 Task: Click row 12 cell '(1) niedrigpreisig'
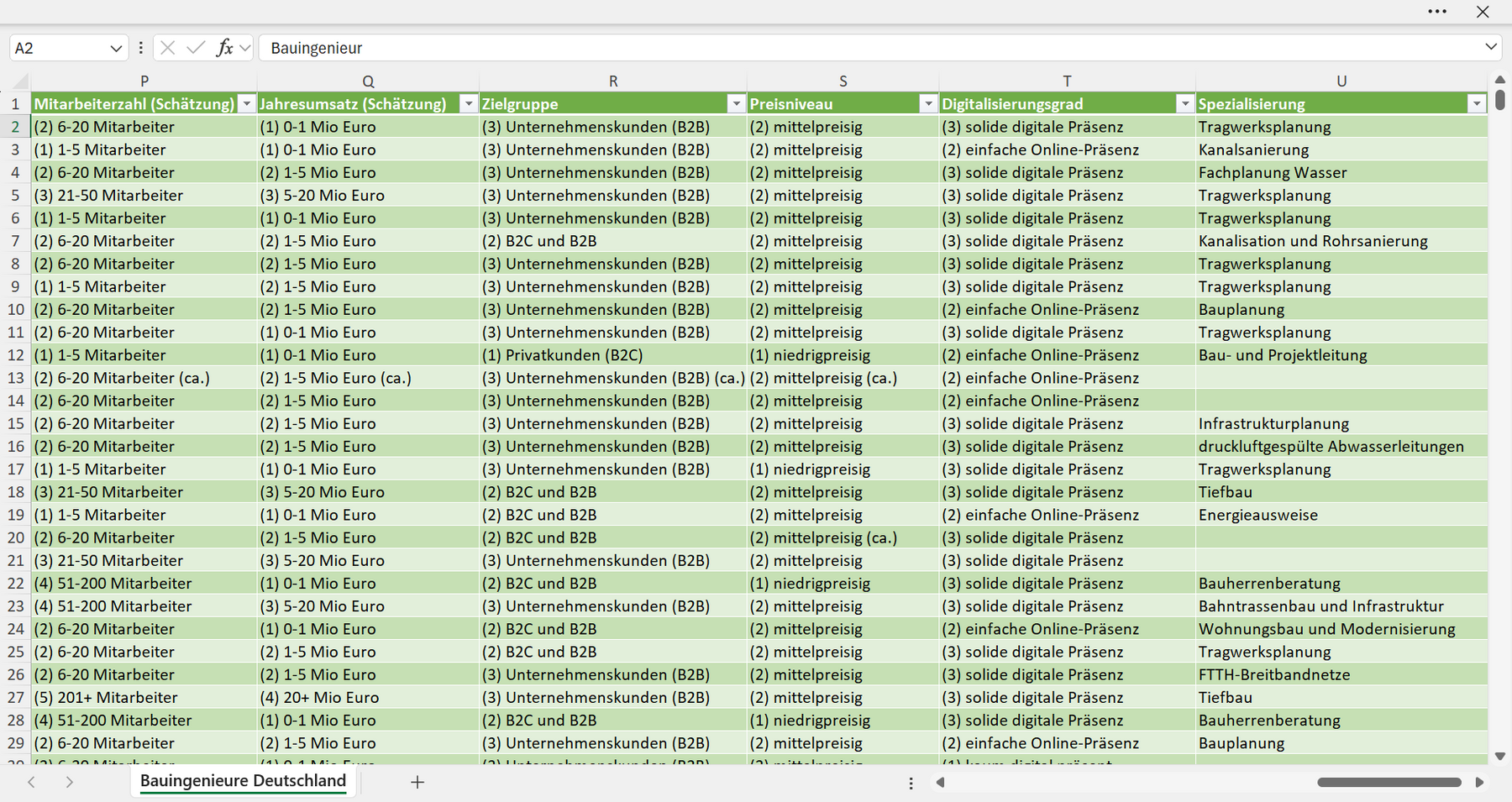(843, 355)
